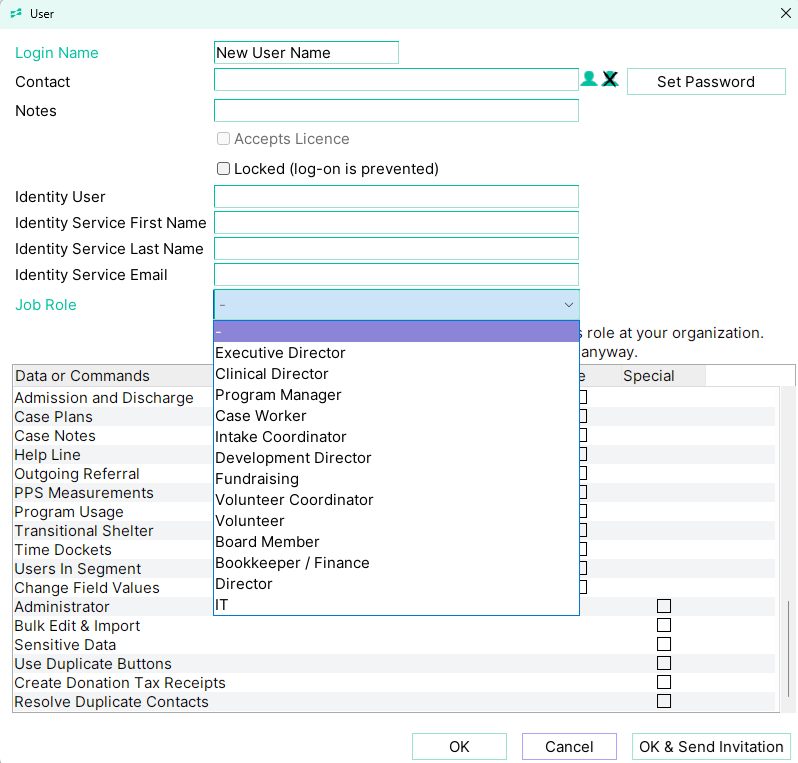
Task: Click the Cancel button
Action: click(x=569, y=747)
